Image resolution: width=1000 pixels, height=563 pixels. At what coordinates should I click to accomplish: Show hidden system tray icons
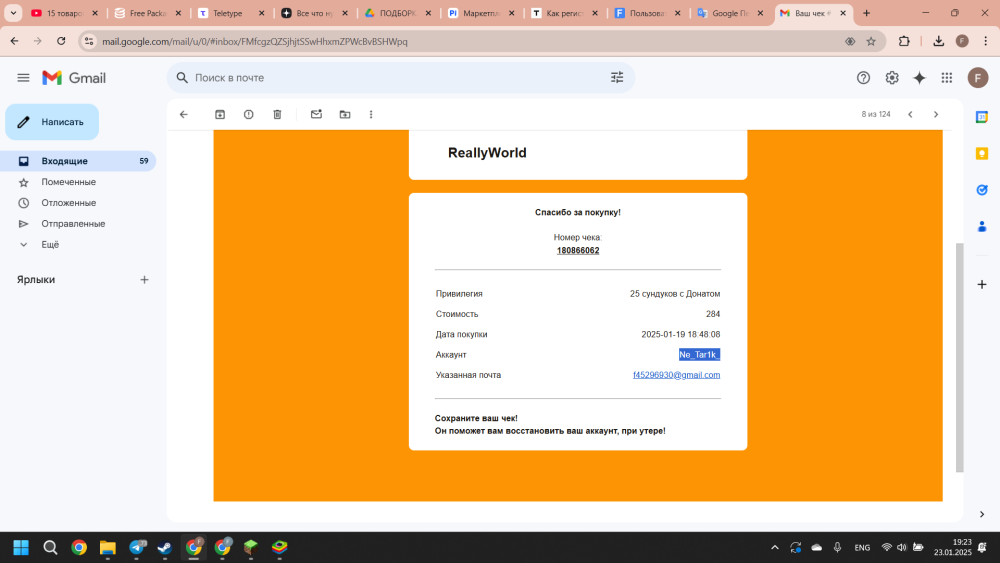coord(775,547)
